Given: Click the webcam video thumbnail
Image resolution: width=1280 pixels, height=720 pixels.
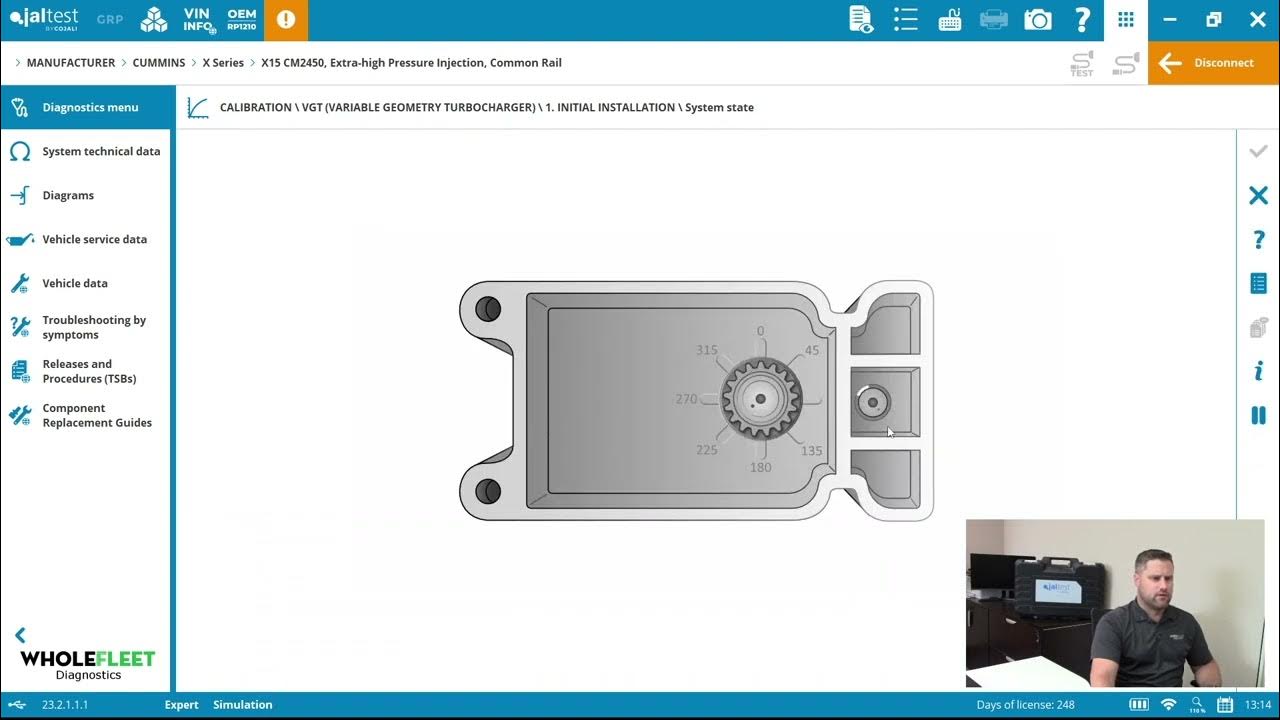Looking at the screenshot, I should (x=1115, y=603).
